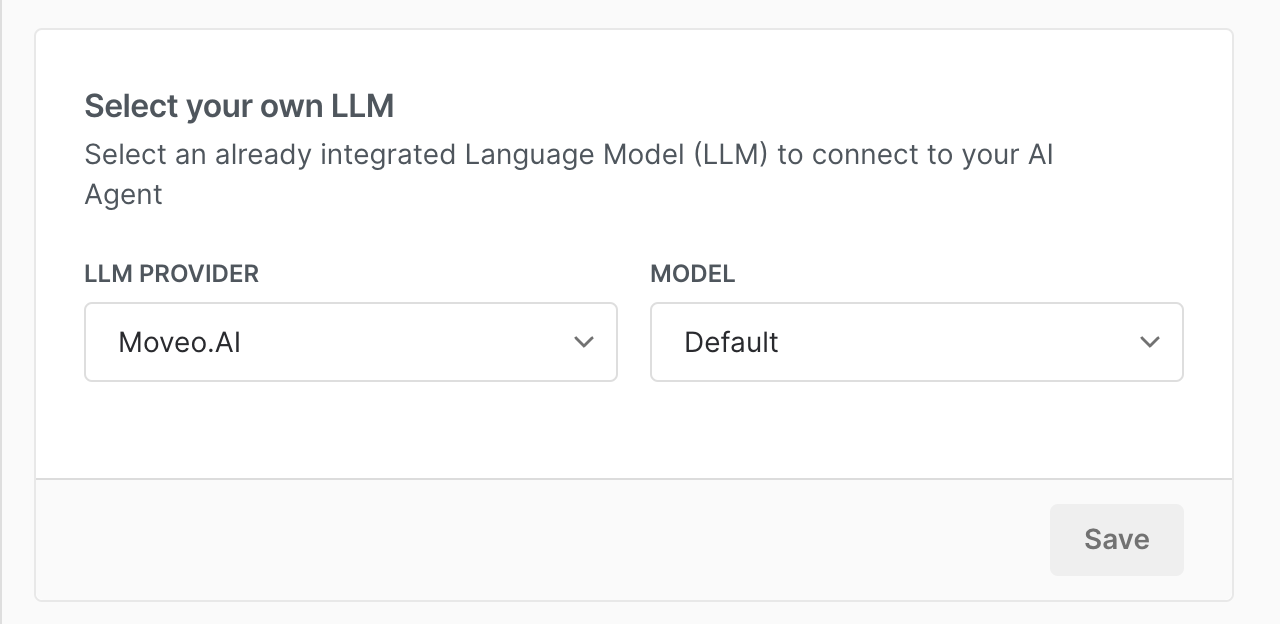Screen dimensions: 1280x624
Task: Select the Moveo.AI value text
Action: 180,342
